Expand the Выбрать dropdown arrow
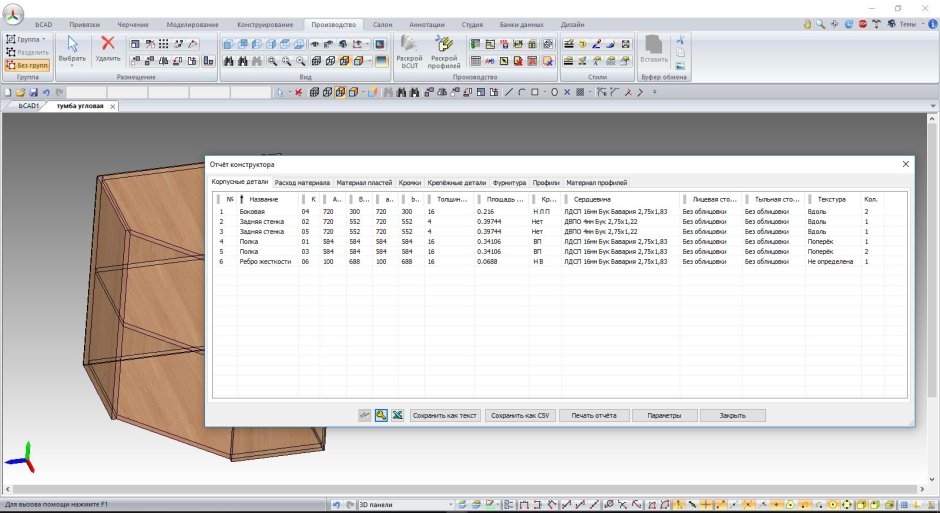The image size is (940, 513). pyautogui.click(x=73, y=66)
